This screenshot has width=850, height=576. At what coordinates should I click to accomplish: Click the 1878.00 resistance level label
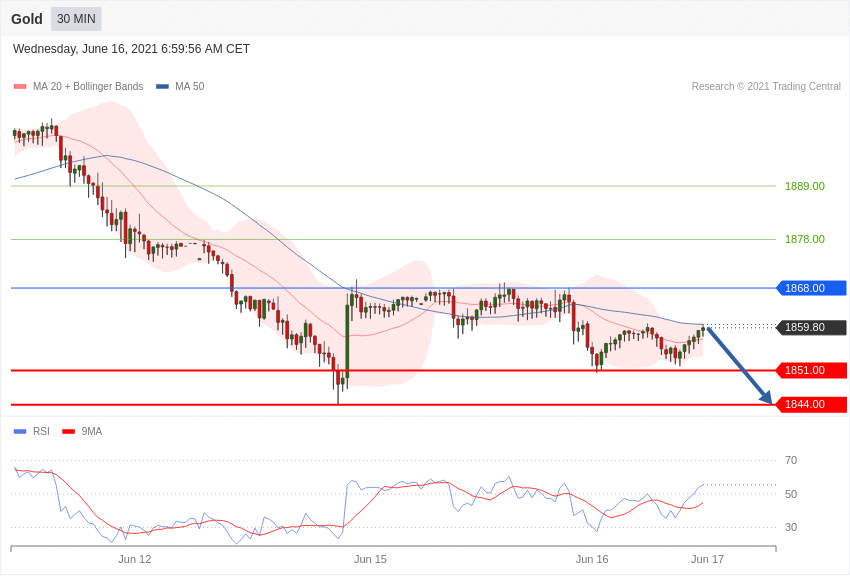[804, 240]
